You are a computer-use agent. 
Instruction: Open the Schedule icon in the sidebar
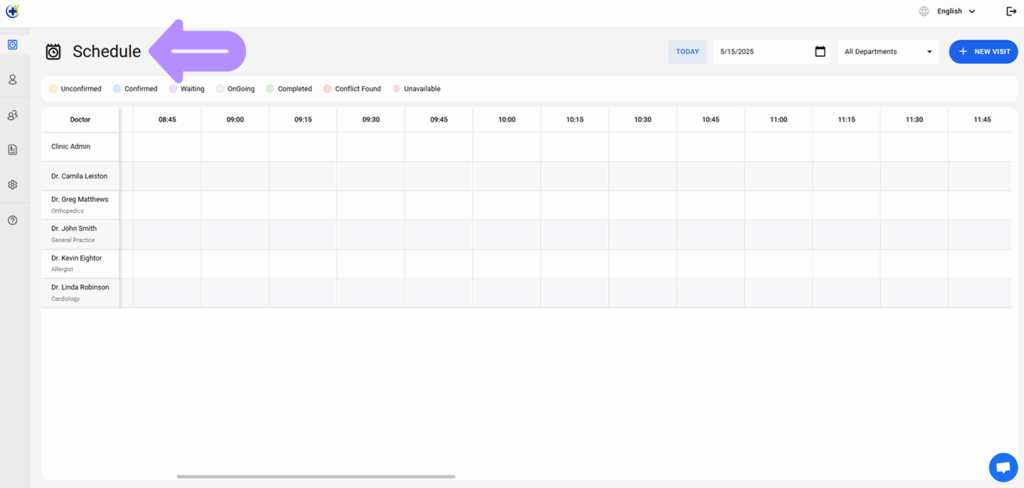click(x=12, y=44)
